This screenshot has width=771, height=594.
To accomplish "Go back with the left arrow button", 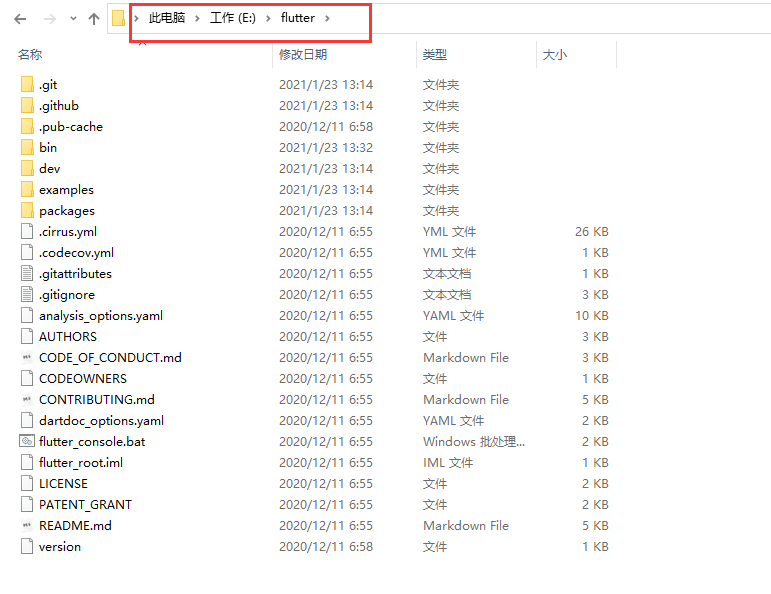I will tap(20, 19).
